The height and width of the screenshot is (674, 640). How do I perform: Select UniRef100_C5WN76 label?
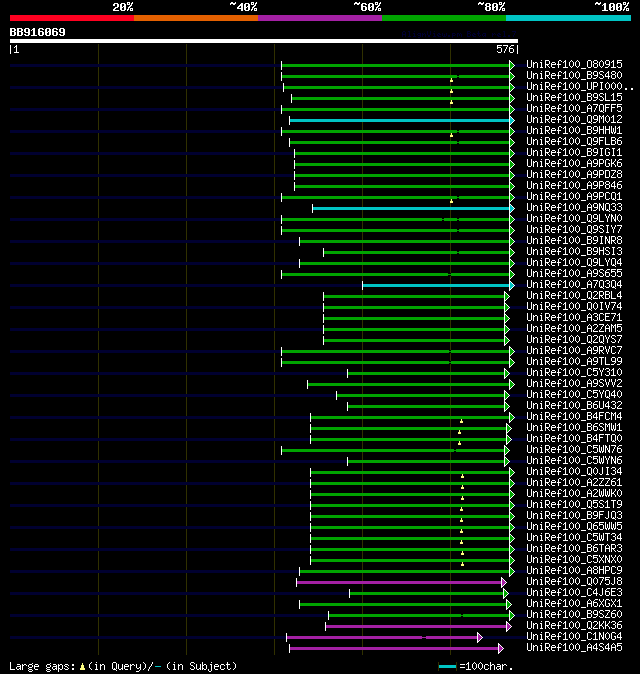tap(574, 450)
